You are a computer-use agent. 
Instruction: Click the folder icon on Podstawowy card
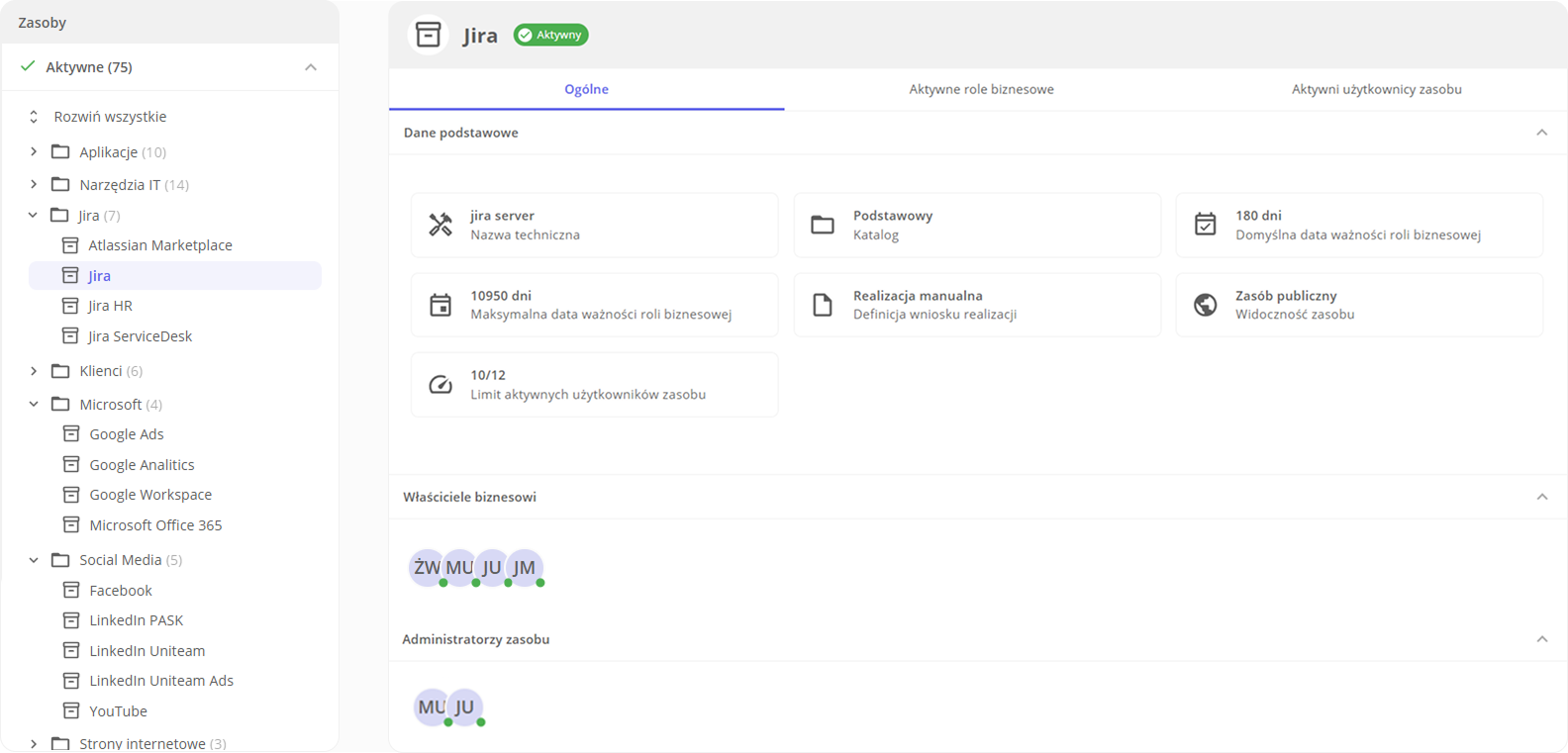point(823,225)
